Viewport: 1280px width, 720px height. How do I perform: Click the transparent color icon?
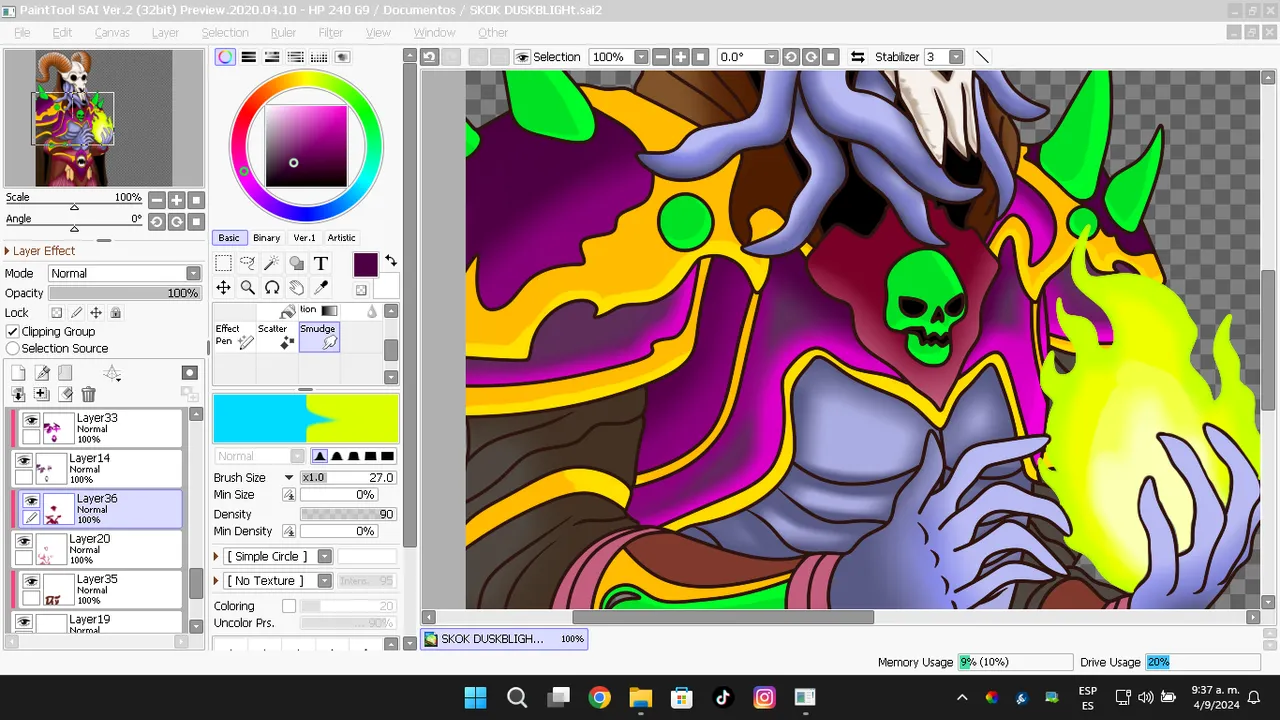tap(361, 290)
